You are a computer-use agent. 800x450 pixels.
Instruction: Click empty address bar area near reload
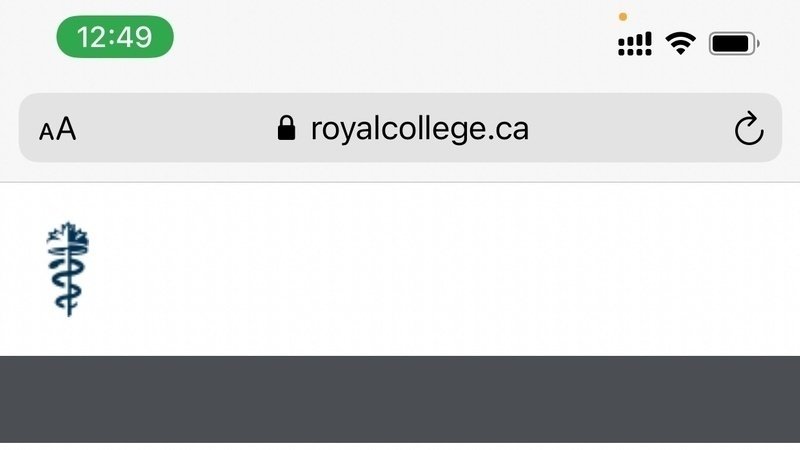coord(633,128)
